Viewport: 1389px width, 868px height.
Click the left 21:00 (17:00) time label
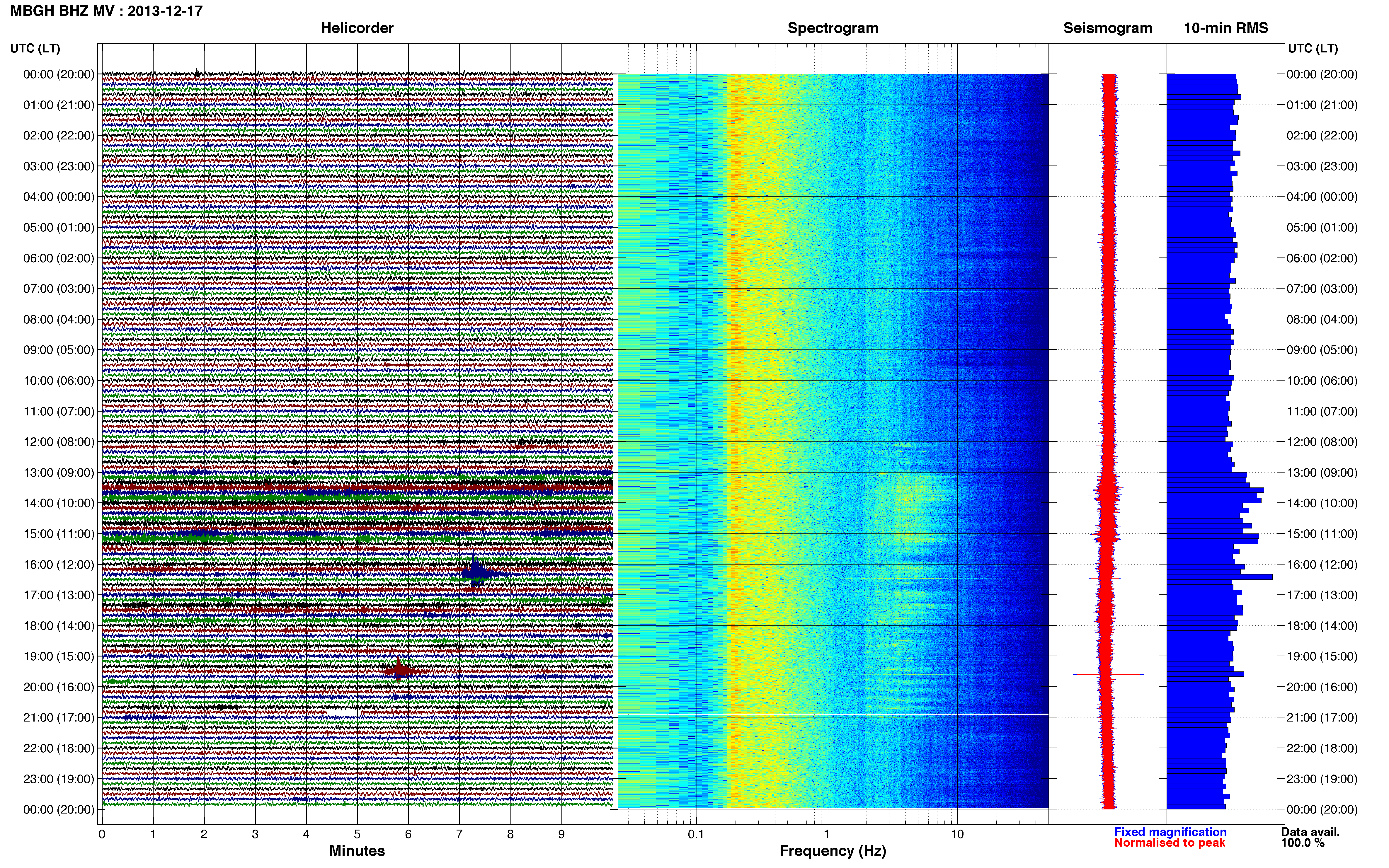59,718
